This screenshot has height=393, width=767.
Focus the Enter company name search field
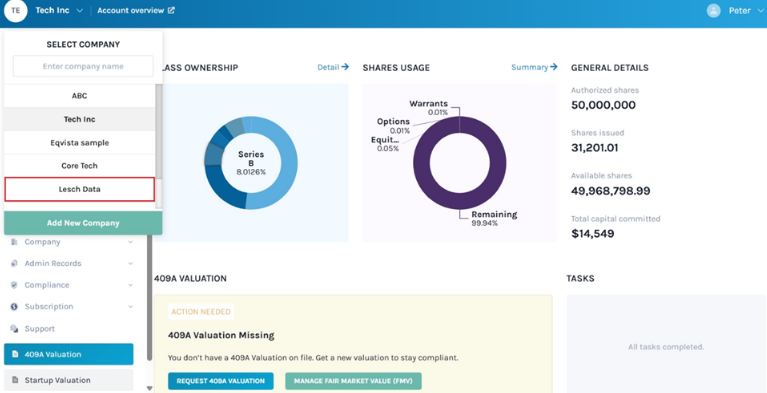coord(83,66)
